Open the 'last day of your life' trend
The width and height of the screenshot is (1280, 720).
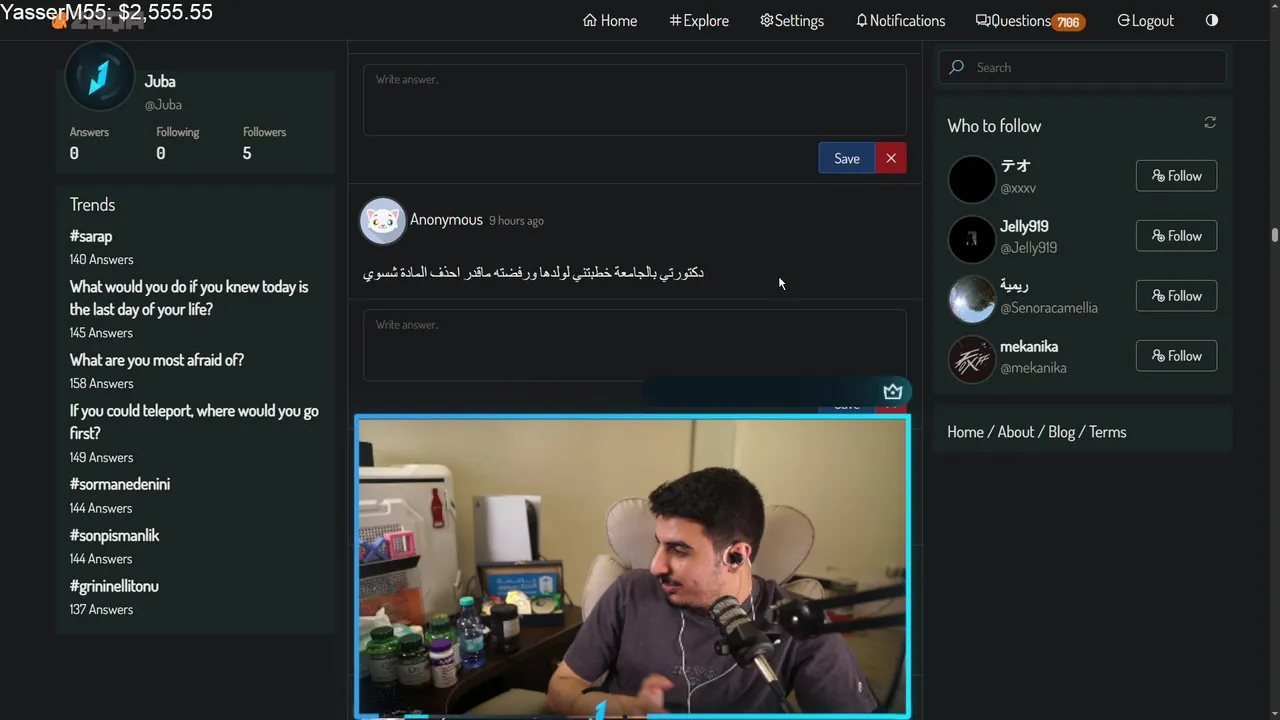coord(189,298)
